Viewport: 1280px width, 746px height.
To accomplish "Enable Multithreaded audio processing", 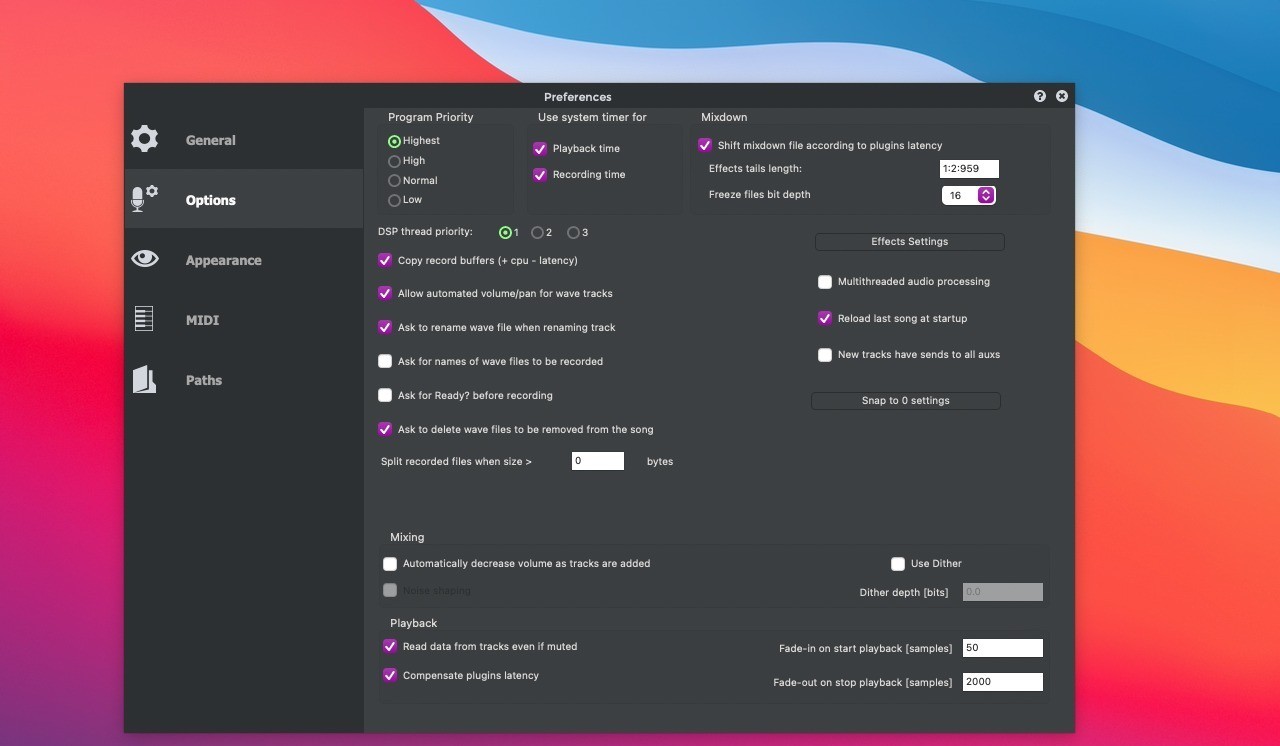I will (x=825, y=282).
